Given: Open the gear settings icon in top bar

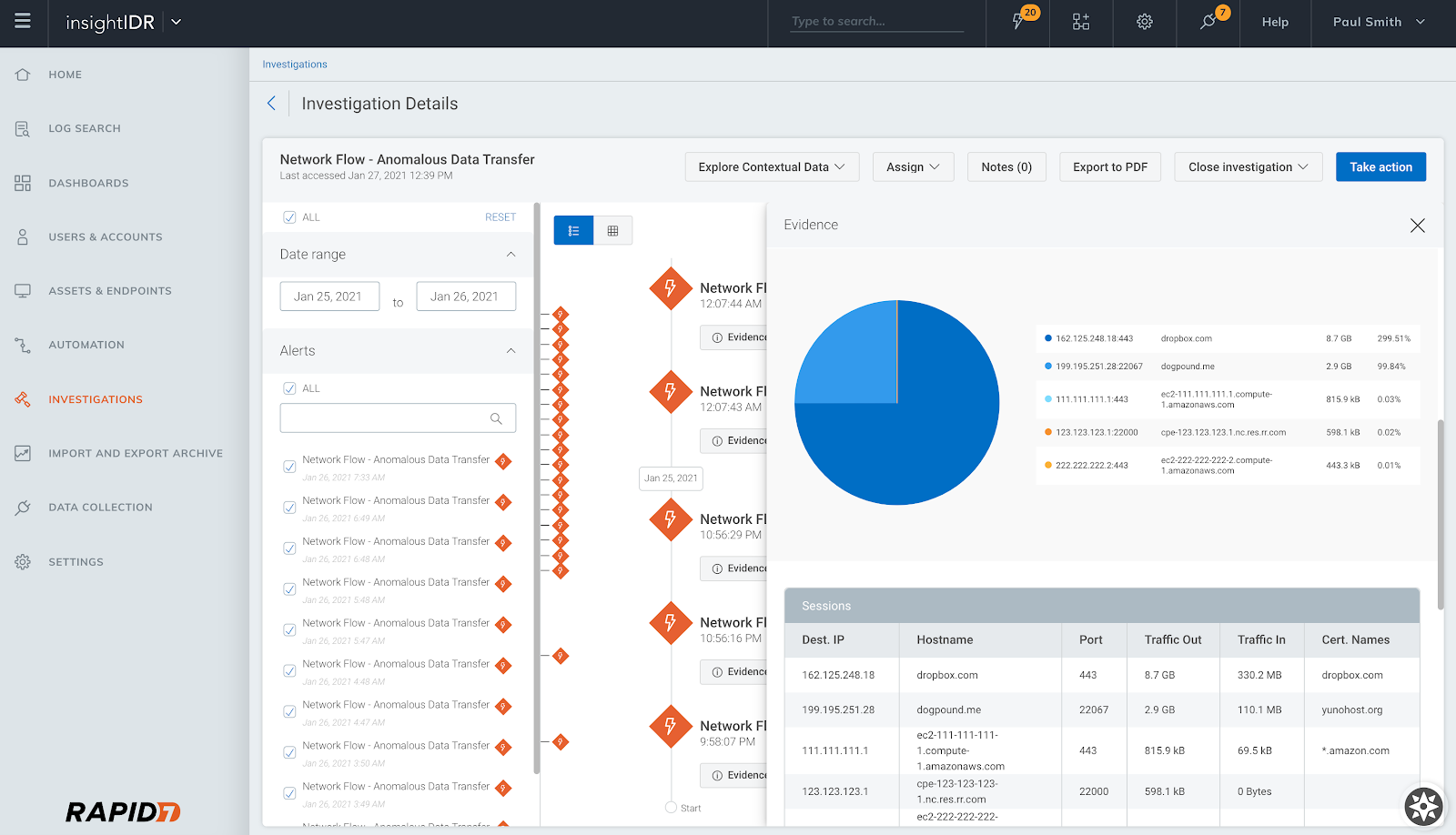Looking at the screenshot, I should click(1145, 22).
